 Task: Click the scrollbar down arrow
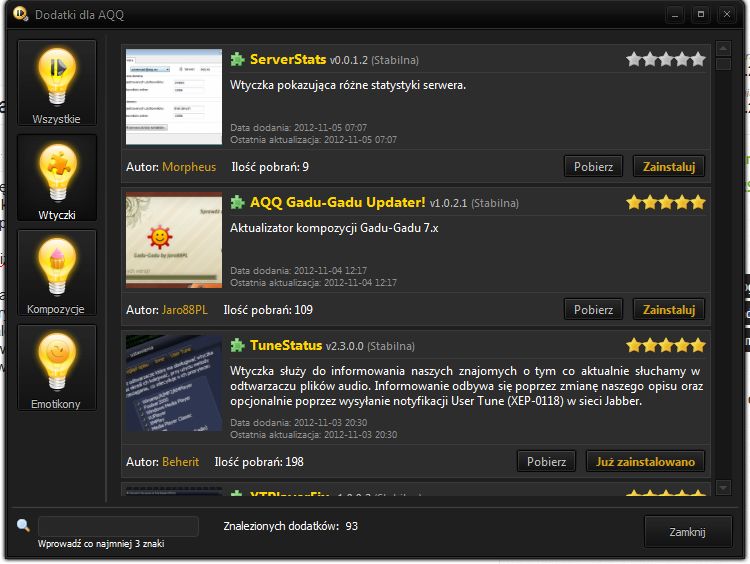(x=723, y=487)
